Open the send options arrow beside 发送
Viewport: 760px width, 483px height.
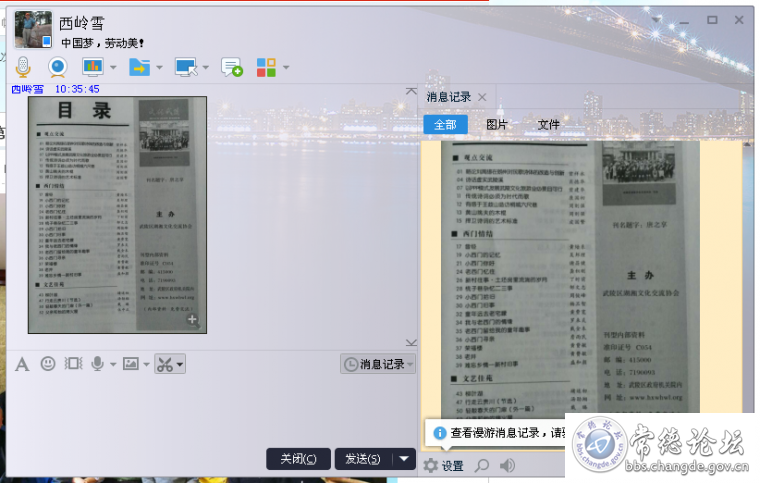point(404,459)
